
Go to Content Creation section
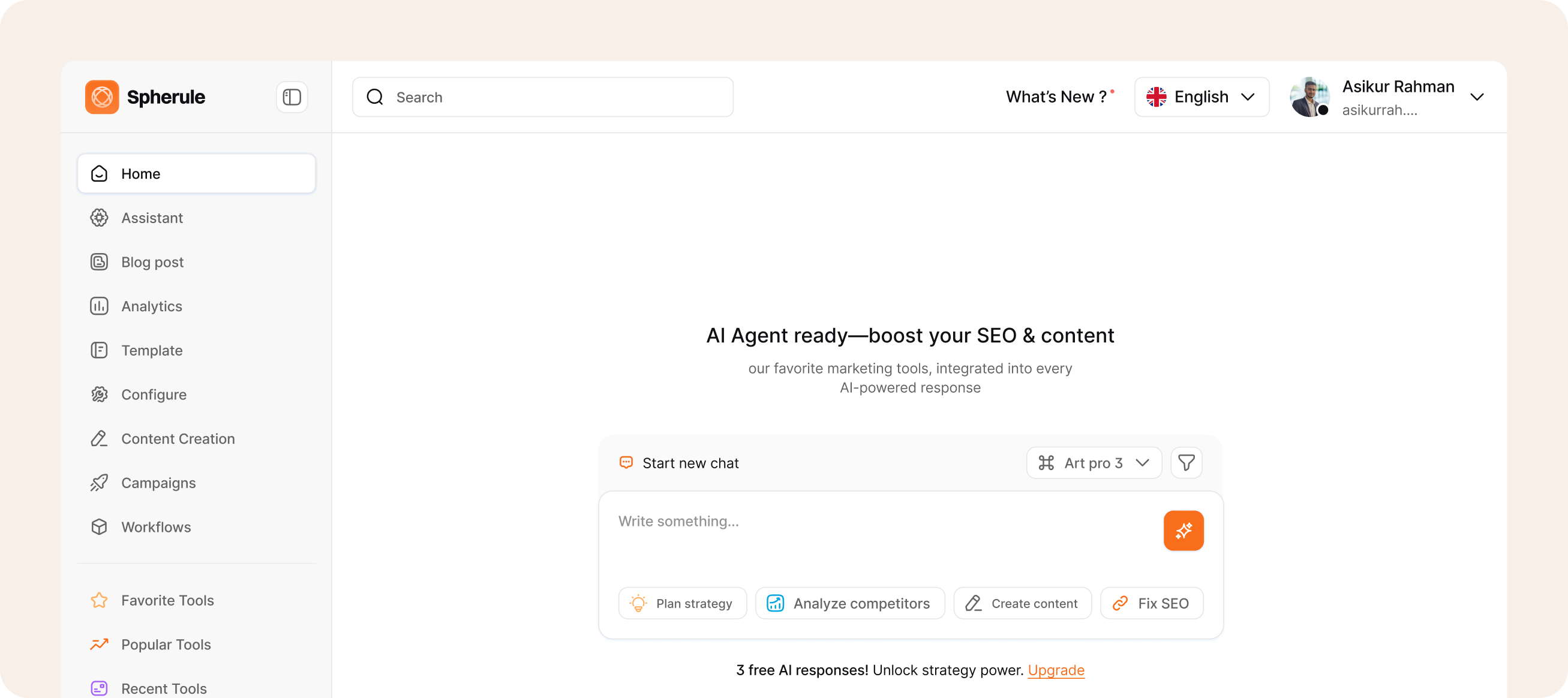[x=178, y=438]
